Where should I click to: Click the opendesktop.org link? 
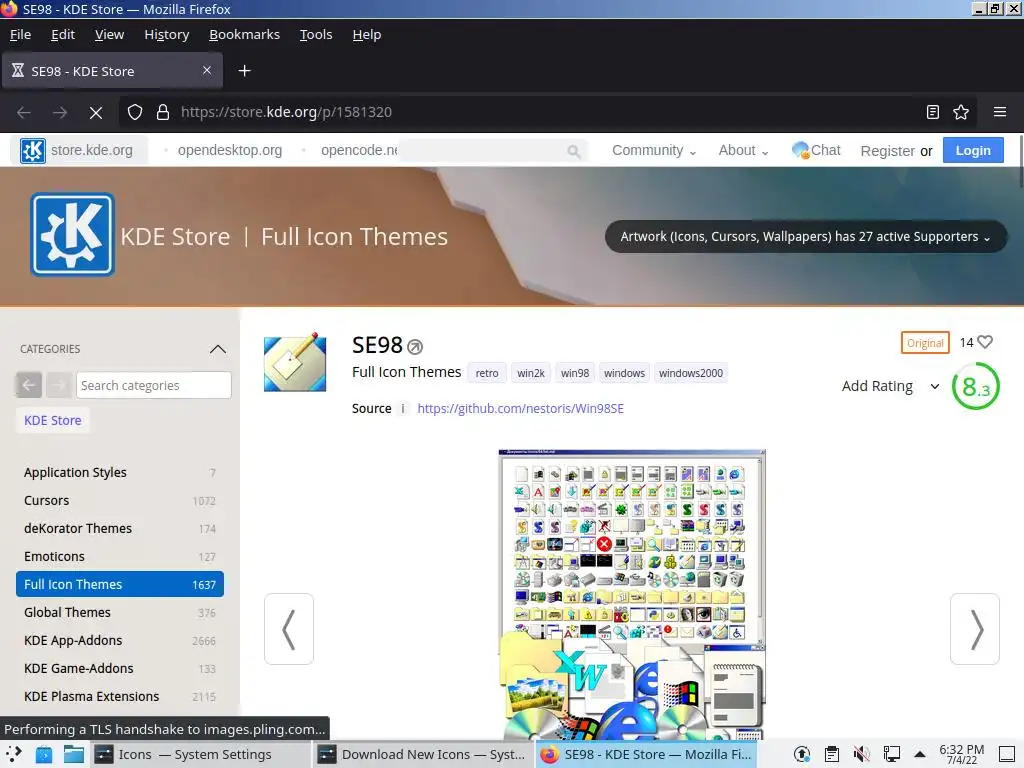[230, 150]
